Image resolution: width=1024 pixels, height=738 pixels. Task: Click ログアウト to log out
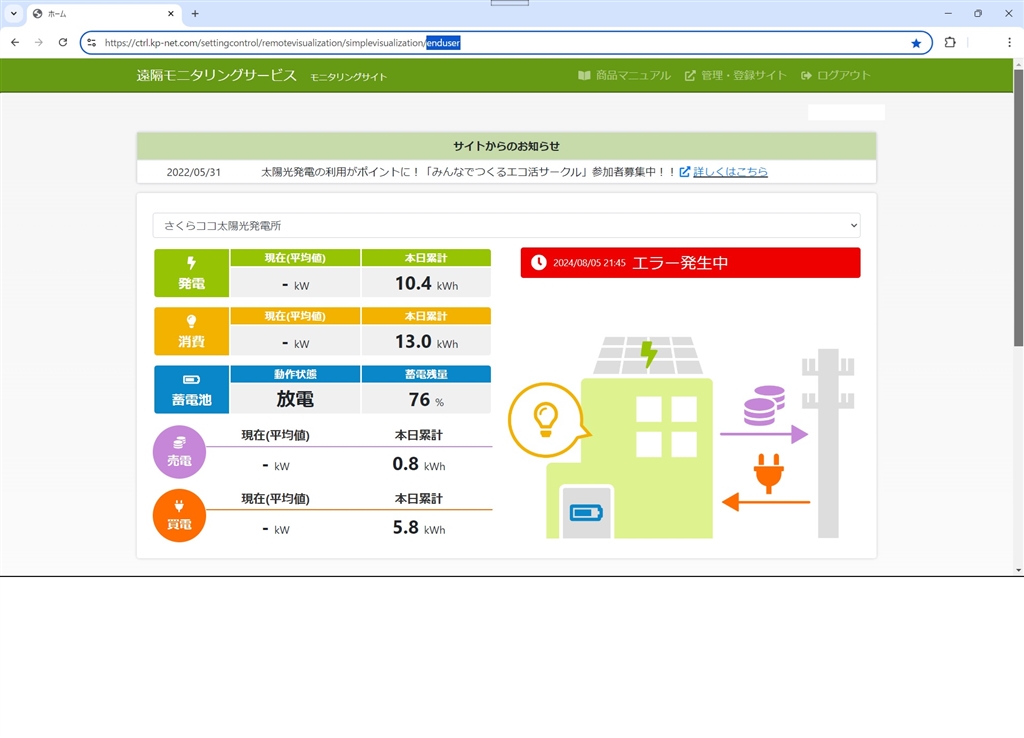click(x=836, y=76)
